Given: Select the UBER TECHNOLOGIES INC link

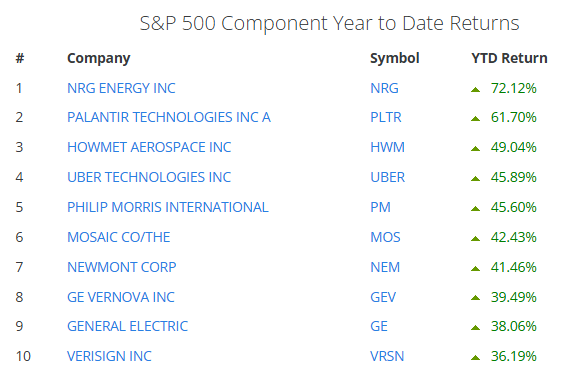Looking at the screenshot, I should click(x=149, y=177).
